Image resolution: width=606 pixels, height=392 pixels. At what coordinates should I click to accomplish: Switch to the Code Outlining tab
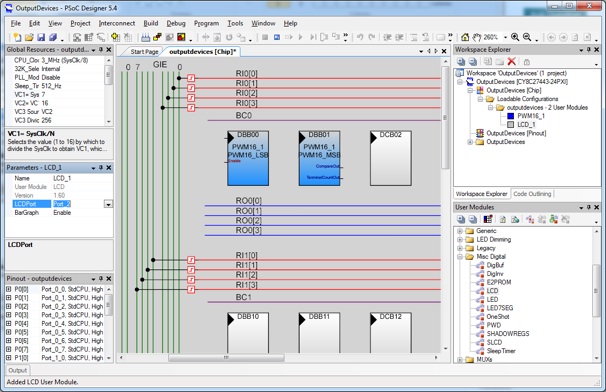(x=532, y=194)
